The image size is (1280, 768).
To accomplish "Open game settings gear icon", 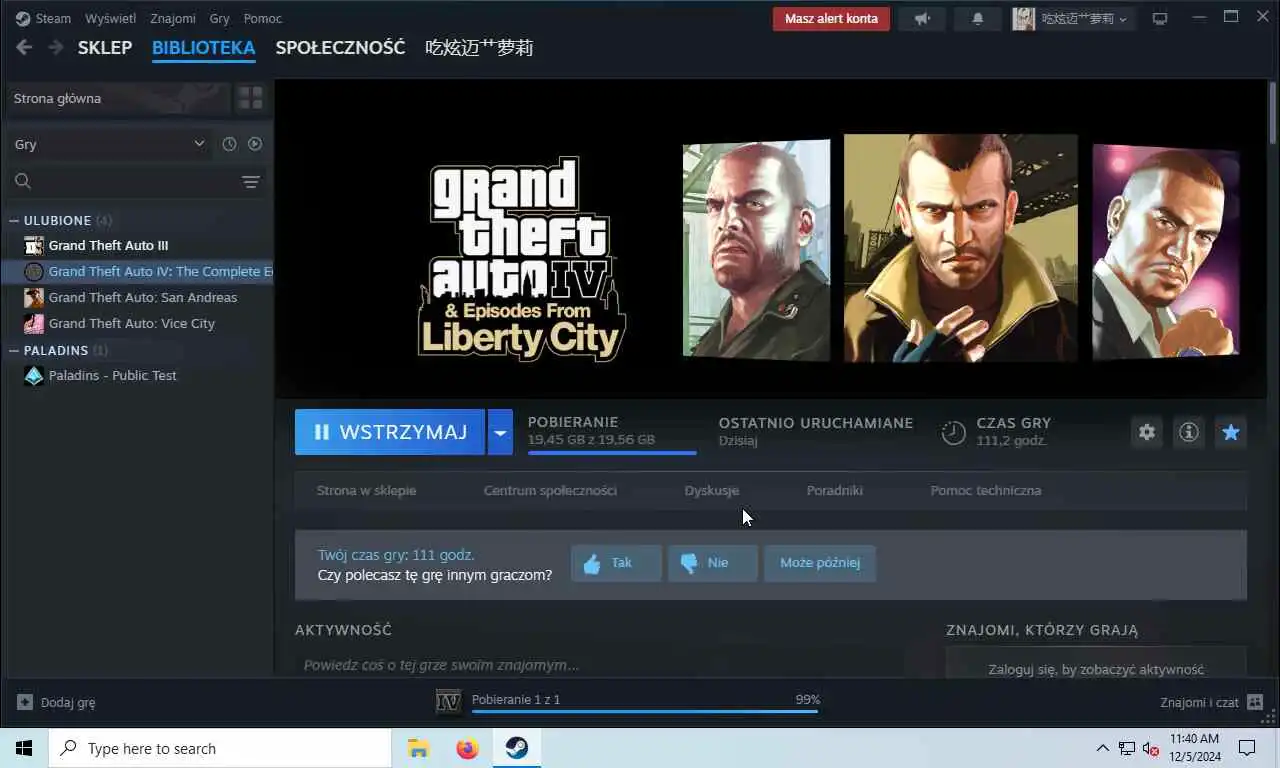I will click(x=1147, y=432).
